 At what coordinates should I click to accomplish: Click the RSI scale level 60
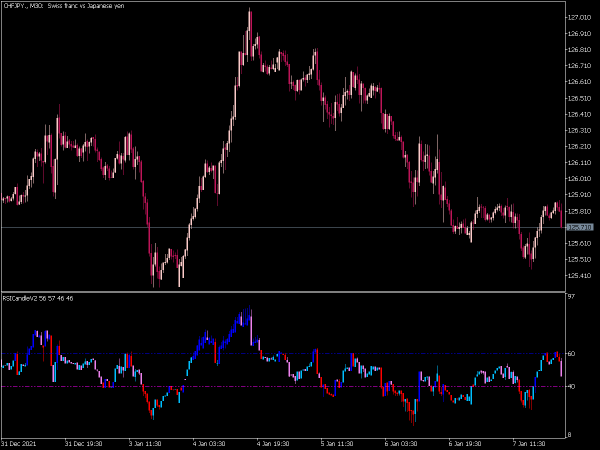point(571,353)
